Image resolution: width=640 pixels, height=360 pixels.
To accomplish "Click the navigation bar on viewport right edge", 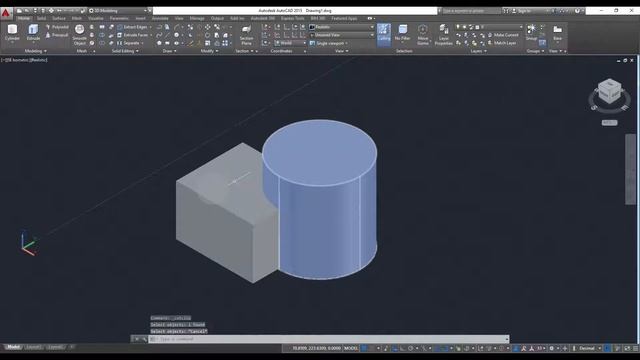I will [x=630, y=169].
